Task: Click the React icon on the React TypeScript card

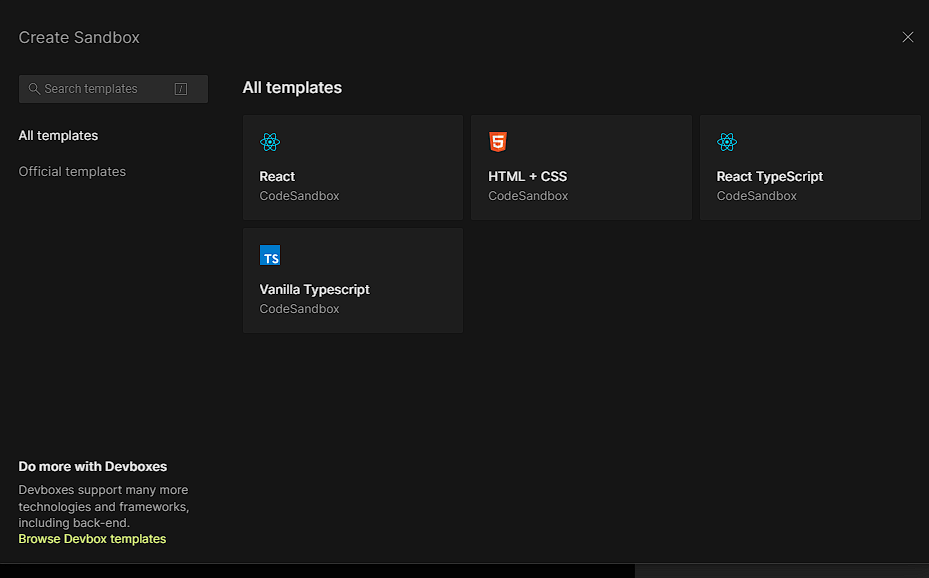Action: 727,142
